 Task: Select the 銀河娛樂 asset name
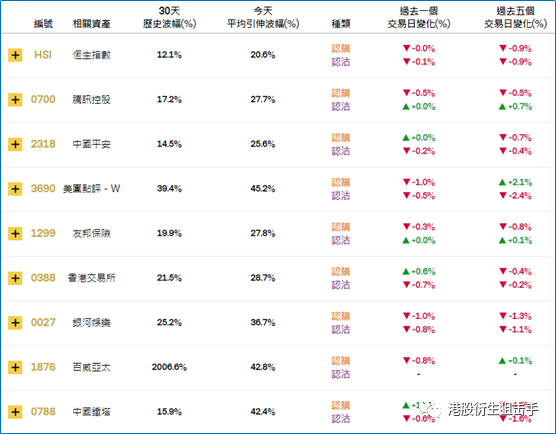tap(91, 323)
